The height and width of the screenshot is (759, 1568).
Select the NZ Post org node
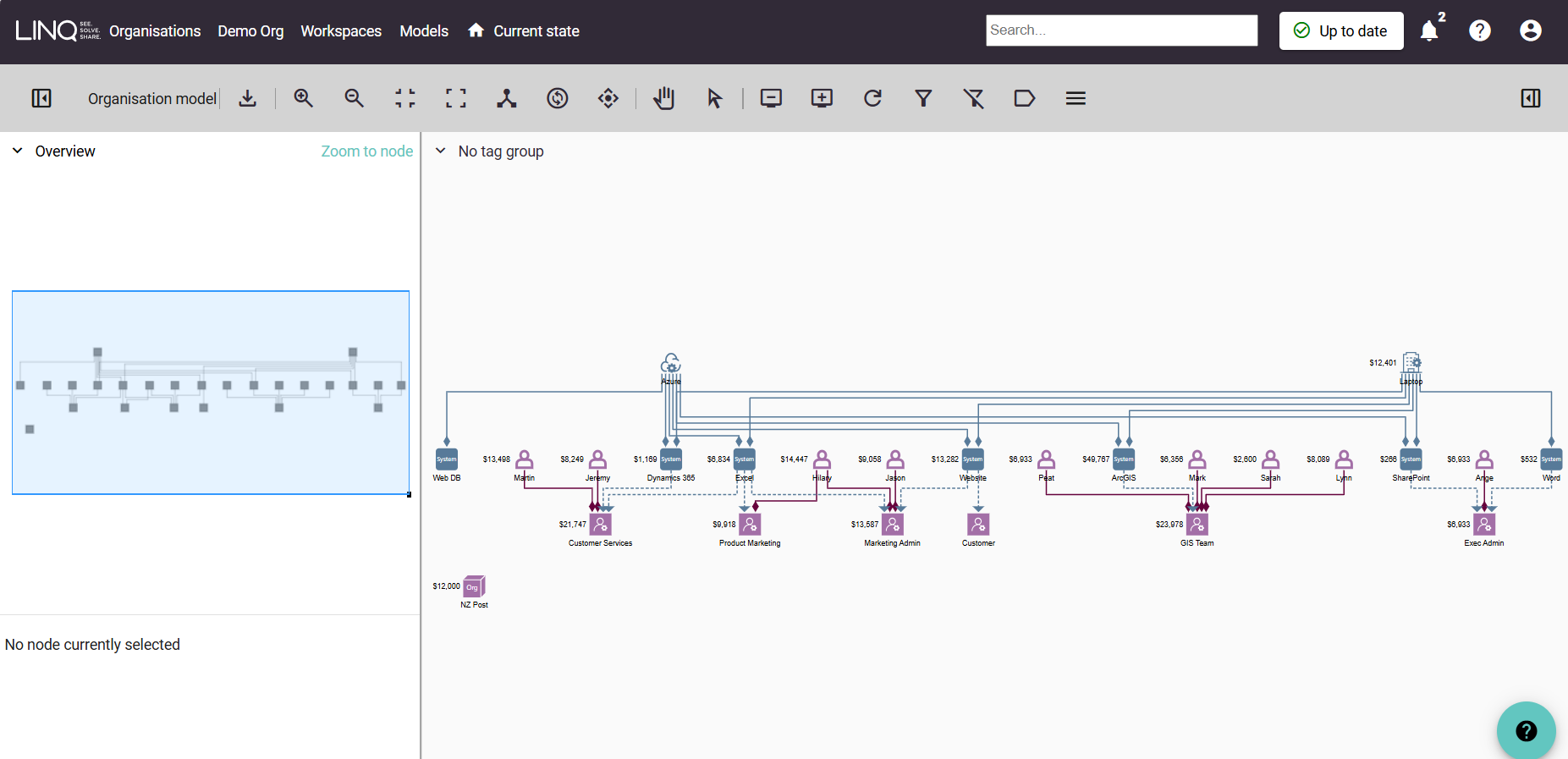(474, 586)
